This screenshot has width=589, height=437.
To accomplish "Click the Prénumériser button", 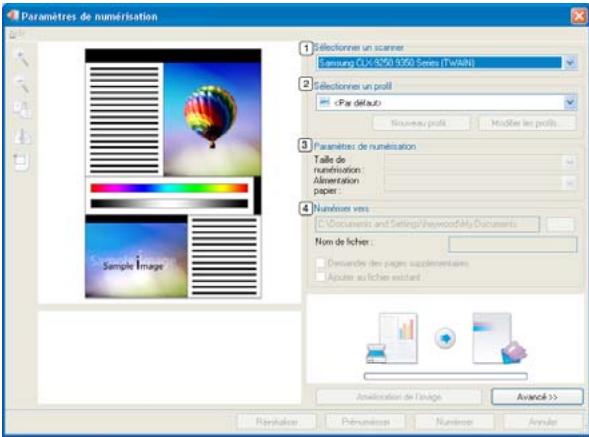I will coord(365,422).
